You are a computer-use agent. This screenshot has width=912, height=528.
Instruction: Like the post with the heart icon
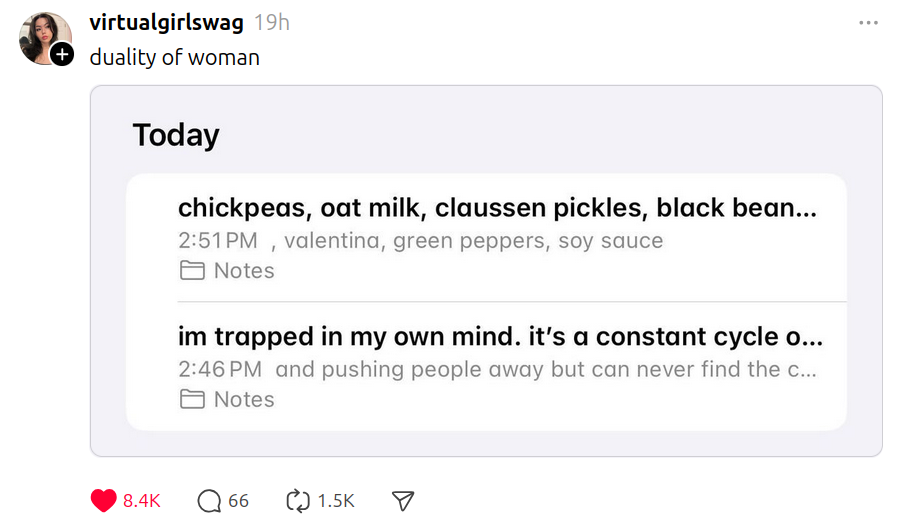tap(103, 501)
